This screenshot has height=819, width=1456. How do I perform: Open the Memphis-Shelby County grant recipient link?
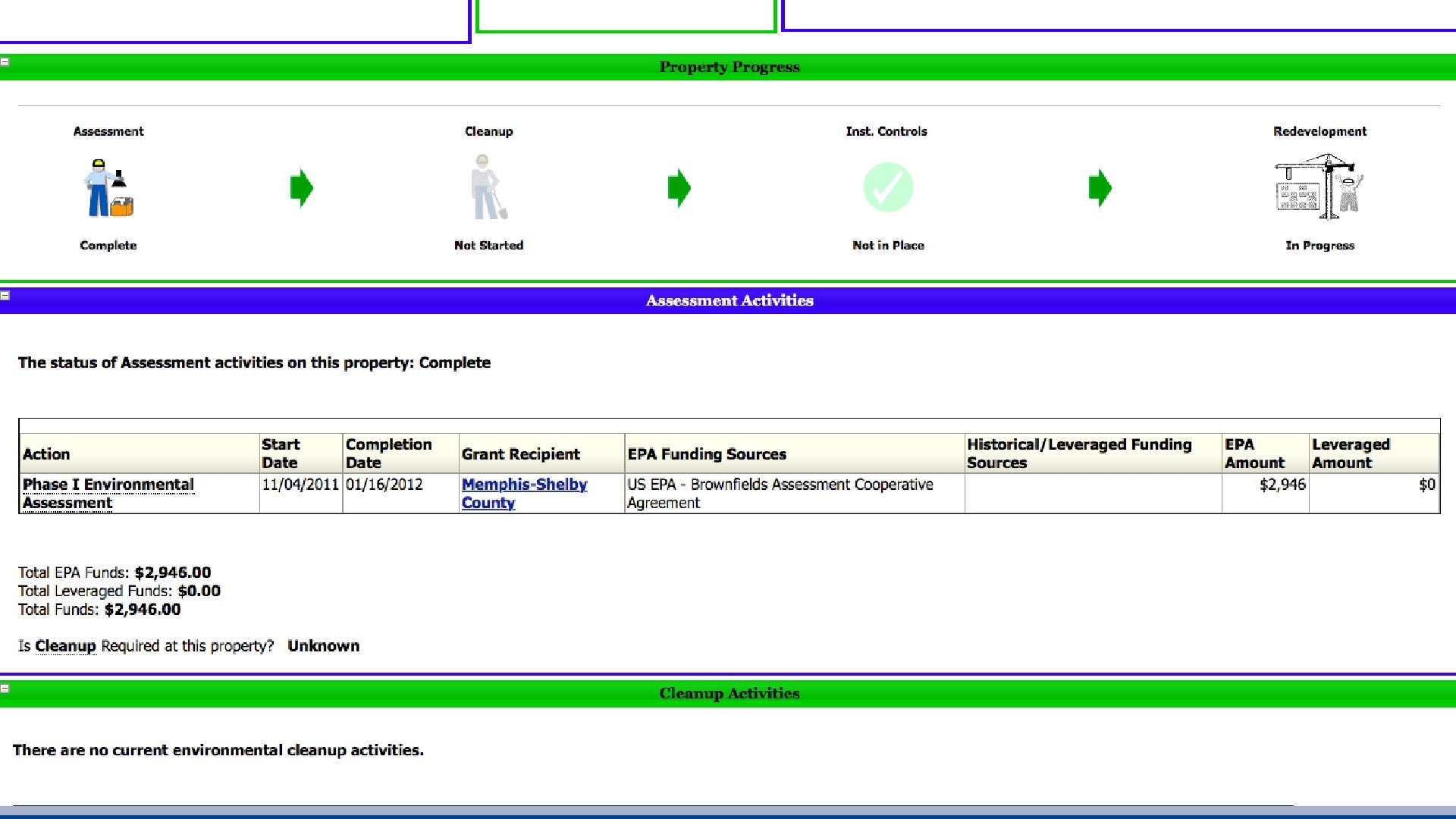click(524, 493)
